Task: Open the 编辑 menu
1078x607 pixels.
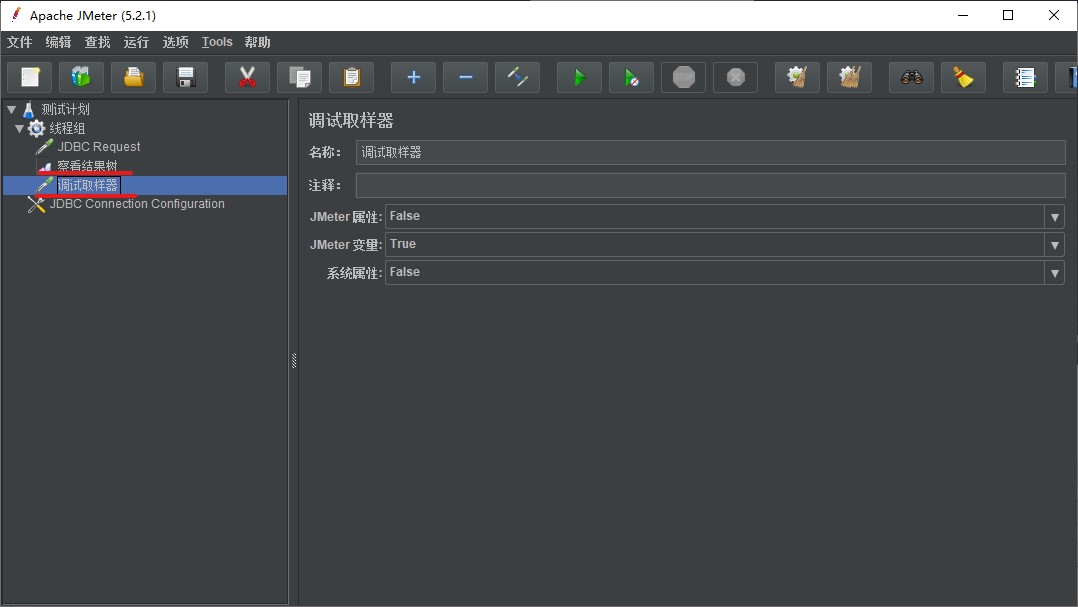Action: [x=58, y=42]
